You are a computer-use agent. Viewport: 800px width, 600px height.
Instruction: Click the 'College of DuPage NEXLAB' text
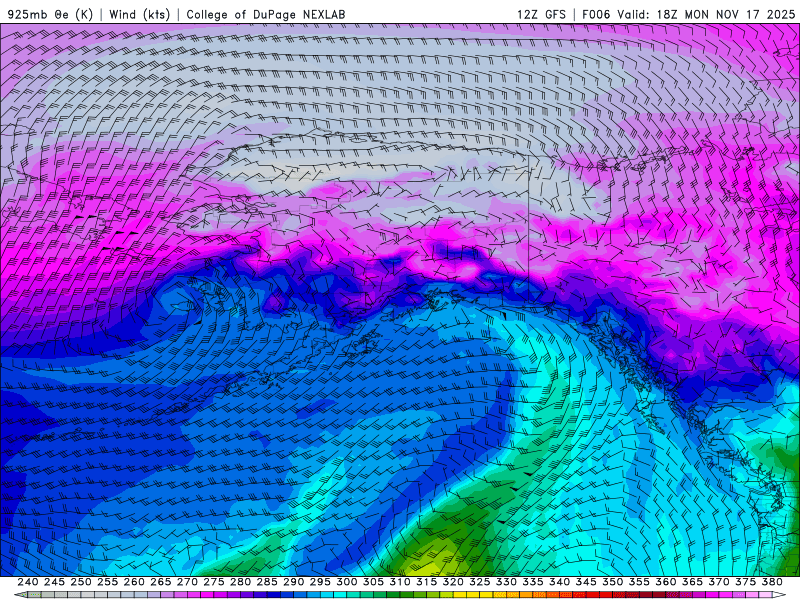265,14
